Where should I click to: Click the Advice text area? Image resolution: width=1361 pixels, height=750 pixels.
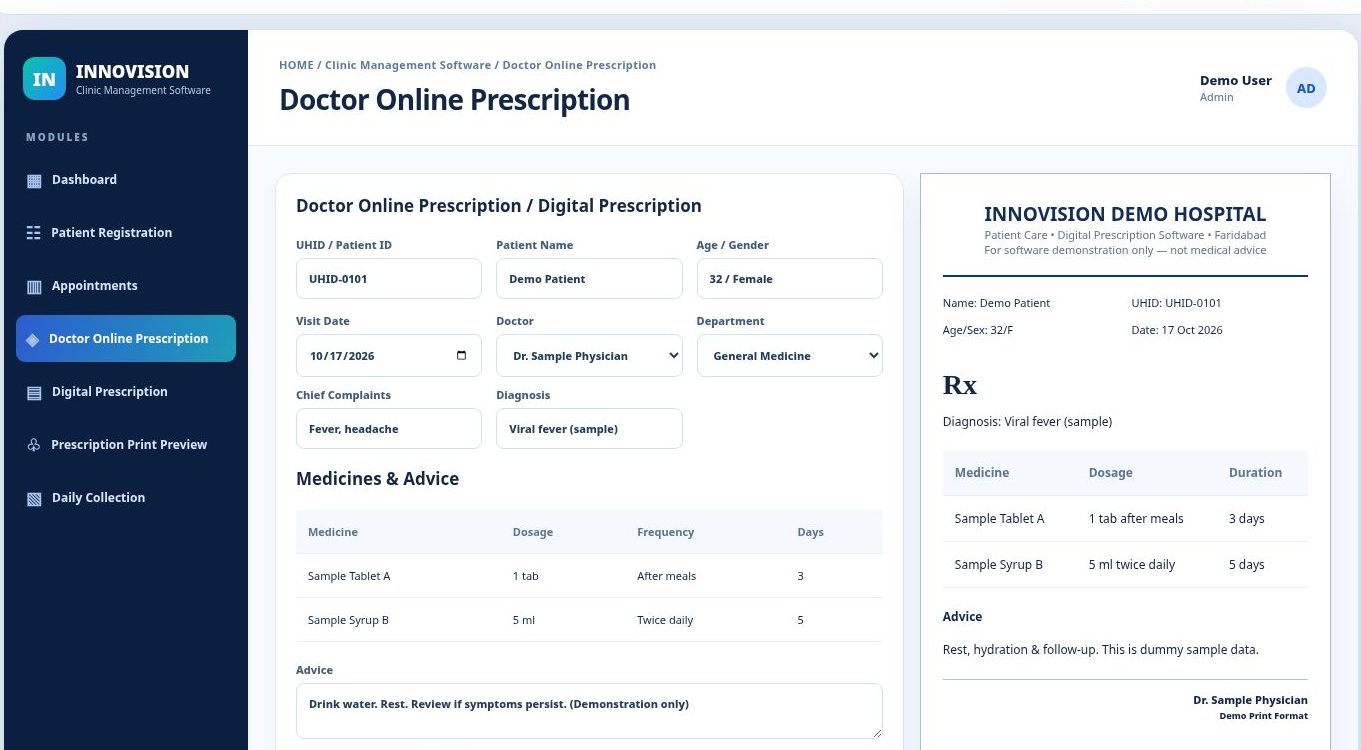pyautogui.click(x=589, y=712)
